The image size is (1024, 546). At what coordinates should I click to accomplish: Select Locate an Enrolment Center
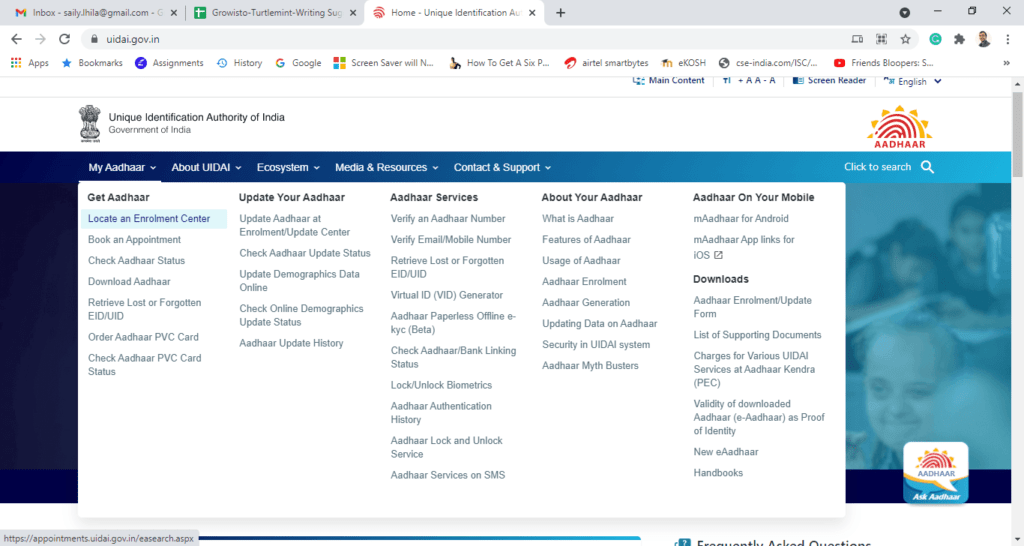point(149,219)
